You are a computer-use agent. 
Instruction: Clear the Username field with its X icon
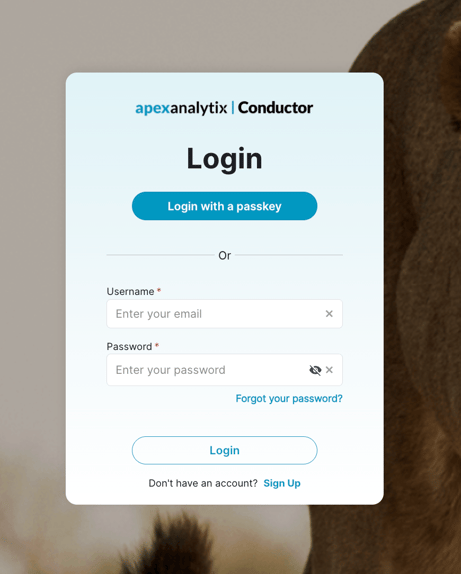click(x=329, y=314)
